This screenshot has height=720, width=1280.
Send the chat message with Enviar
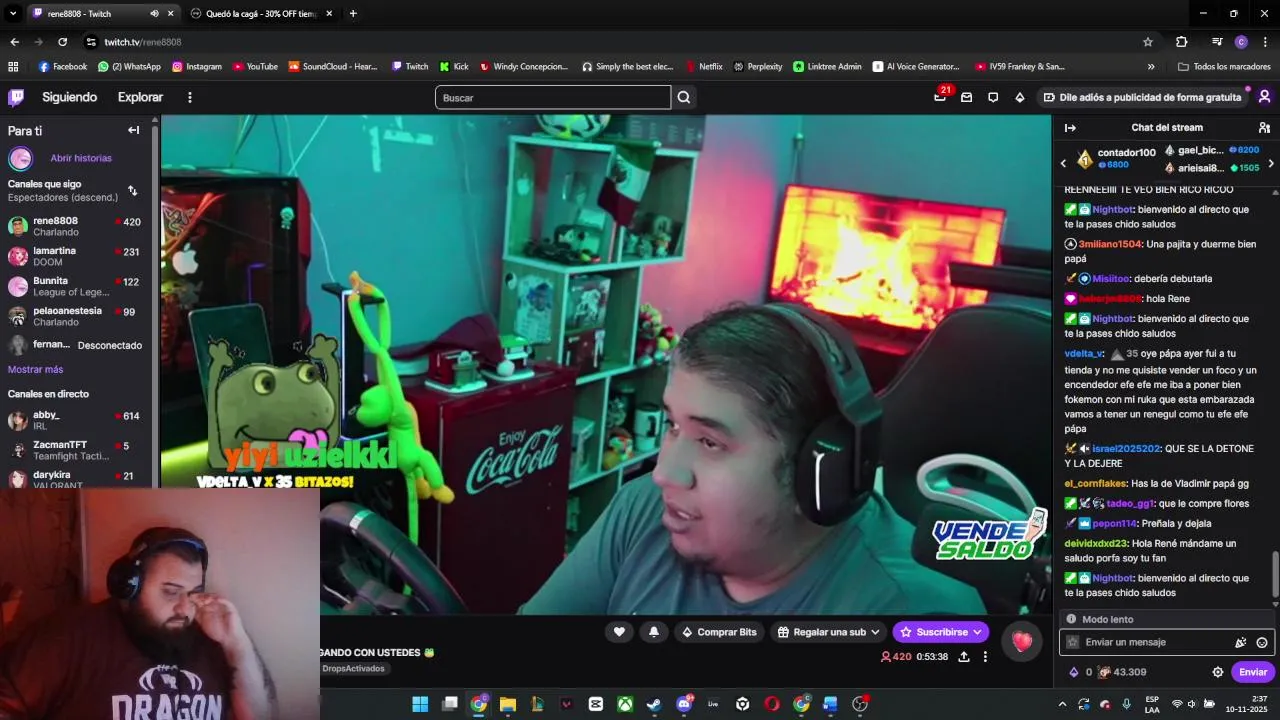(x=1253, y=672)
